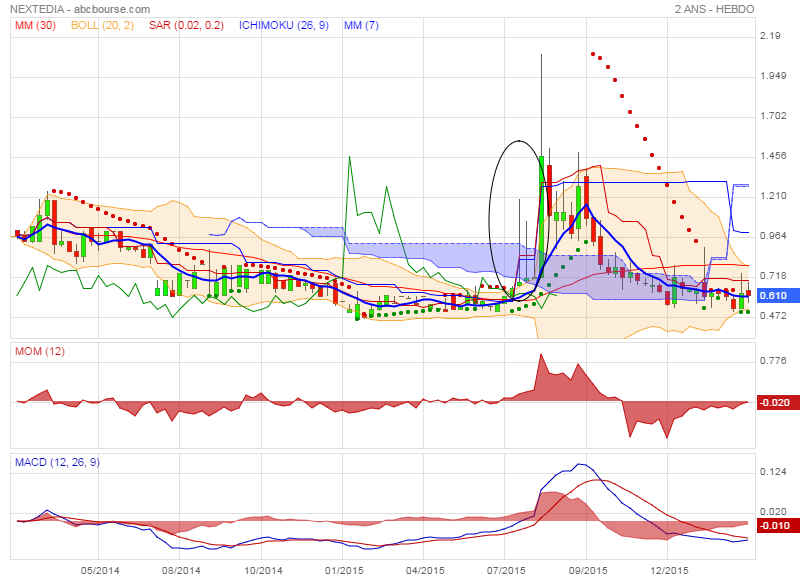Click the 01/2015 date axis label
This screenshot has height=580, width=800.
point(344,570)
